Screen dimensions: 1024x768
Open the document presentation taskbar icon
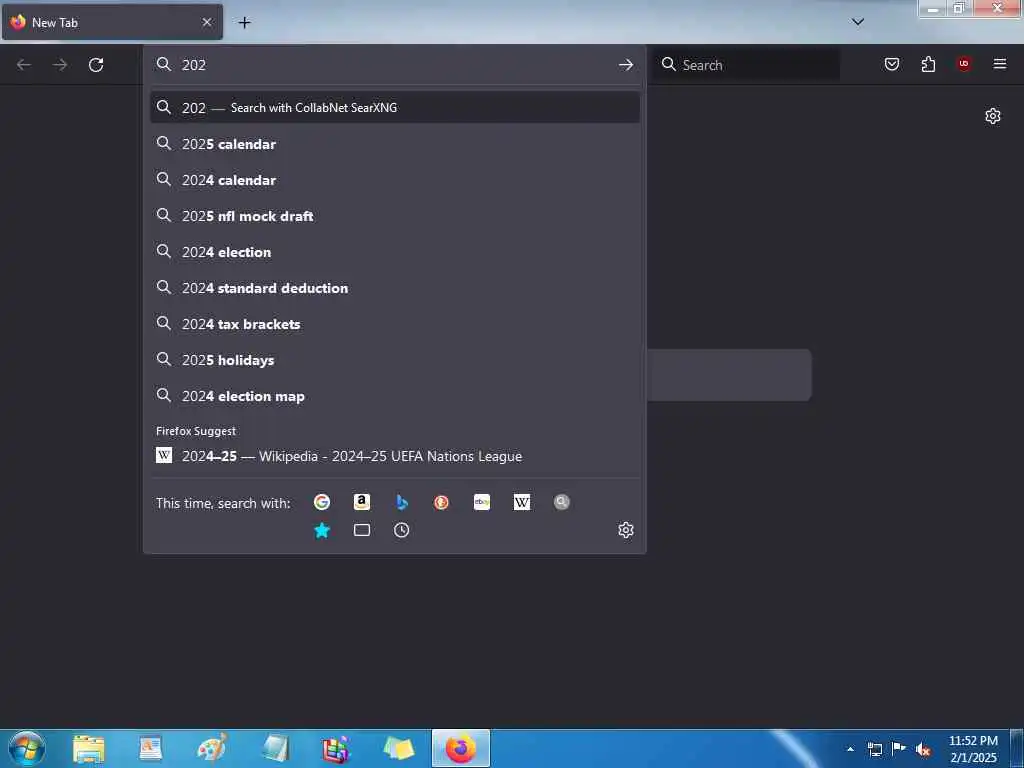(150, 749)
